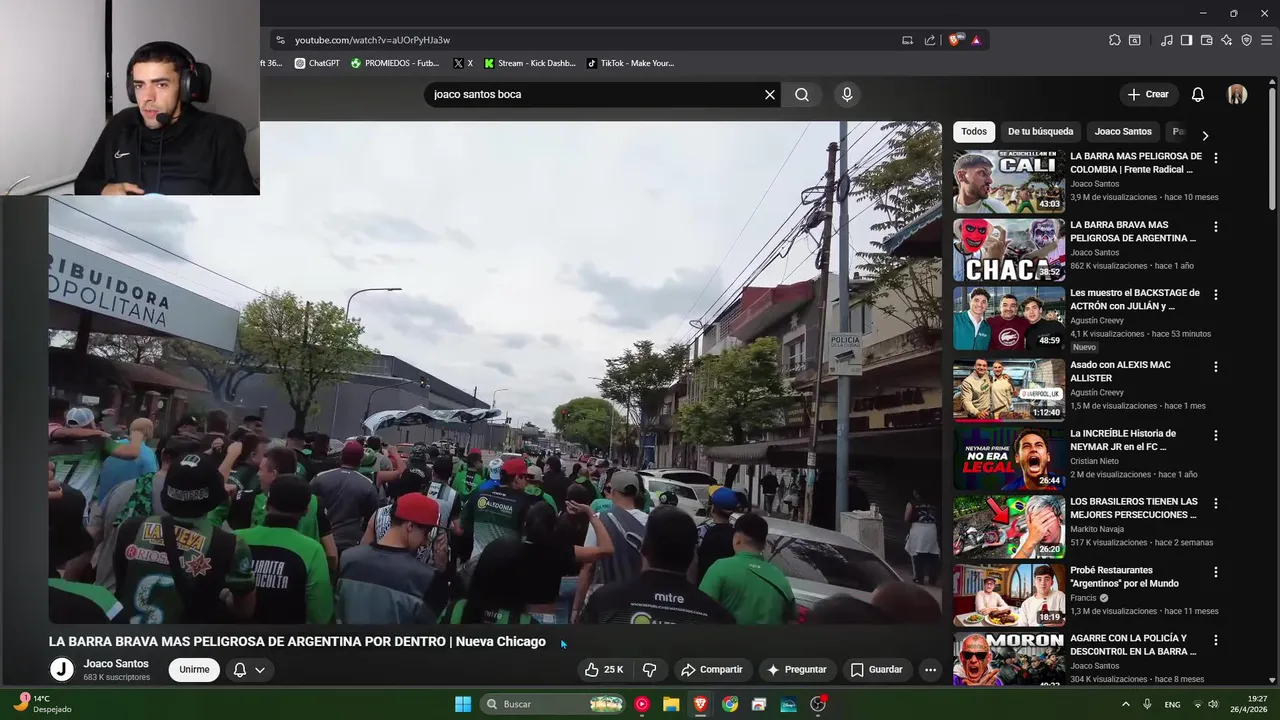Open the Windows Start button
The width and height of the screenshot is (1280, 720).
click(x=463, y=704)
